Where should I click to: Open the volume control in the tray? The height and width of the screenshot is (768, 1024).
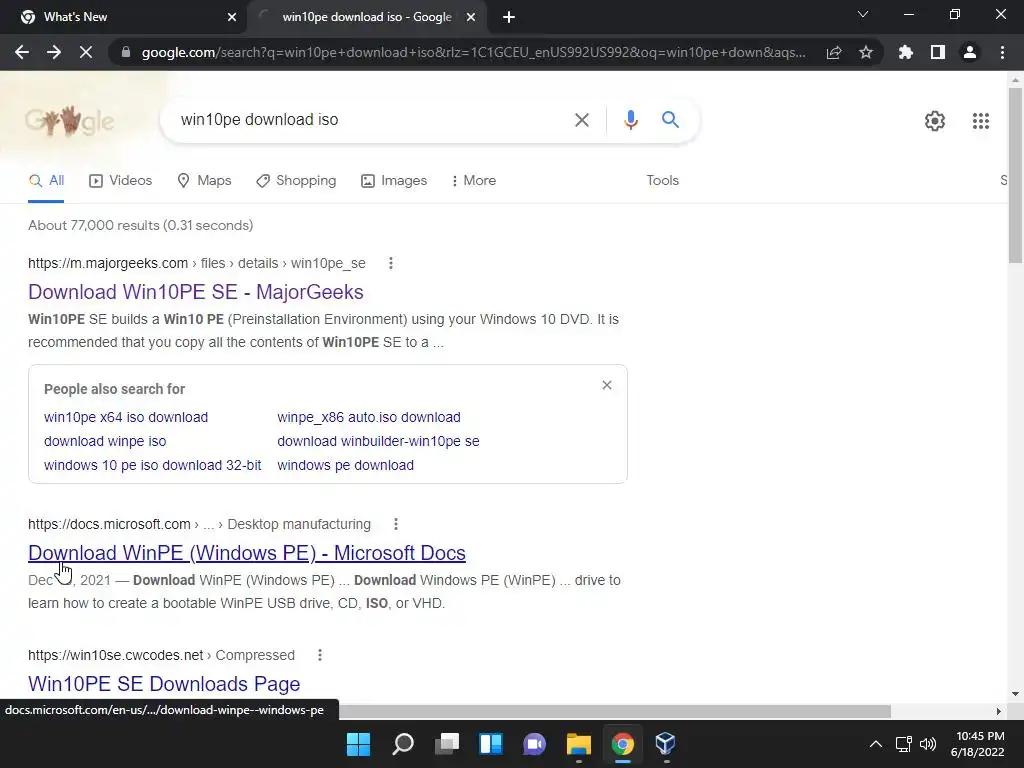point(927,744)
